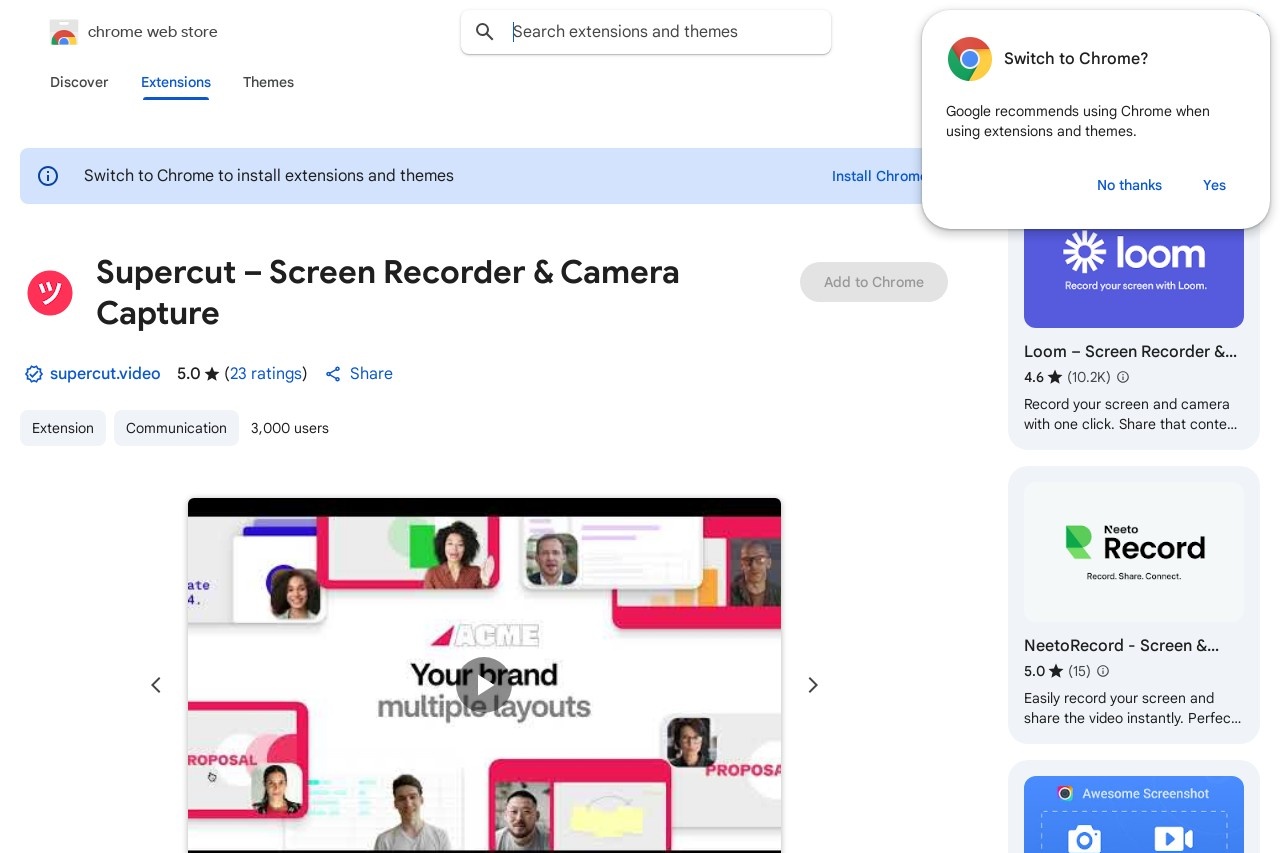Open the supercut.video publisher link
The image size is (1280, 853).
105,374
